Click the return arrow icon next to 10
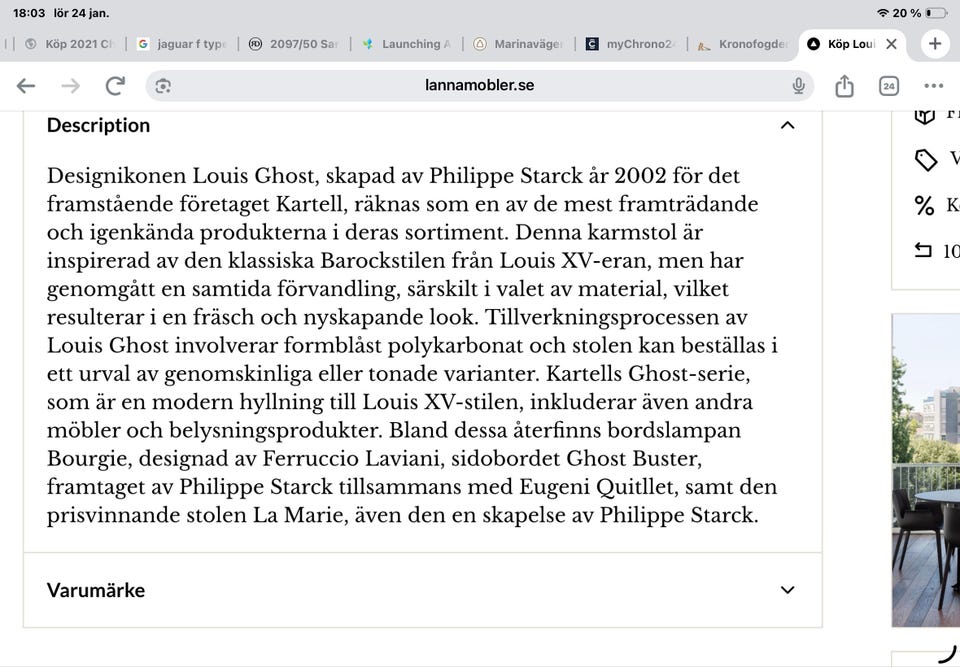Screen dimensions: 960x667 click(x=922, y=251)
